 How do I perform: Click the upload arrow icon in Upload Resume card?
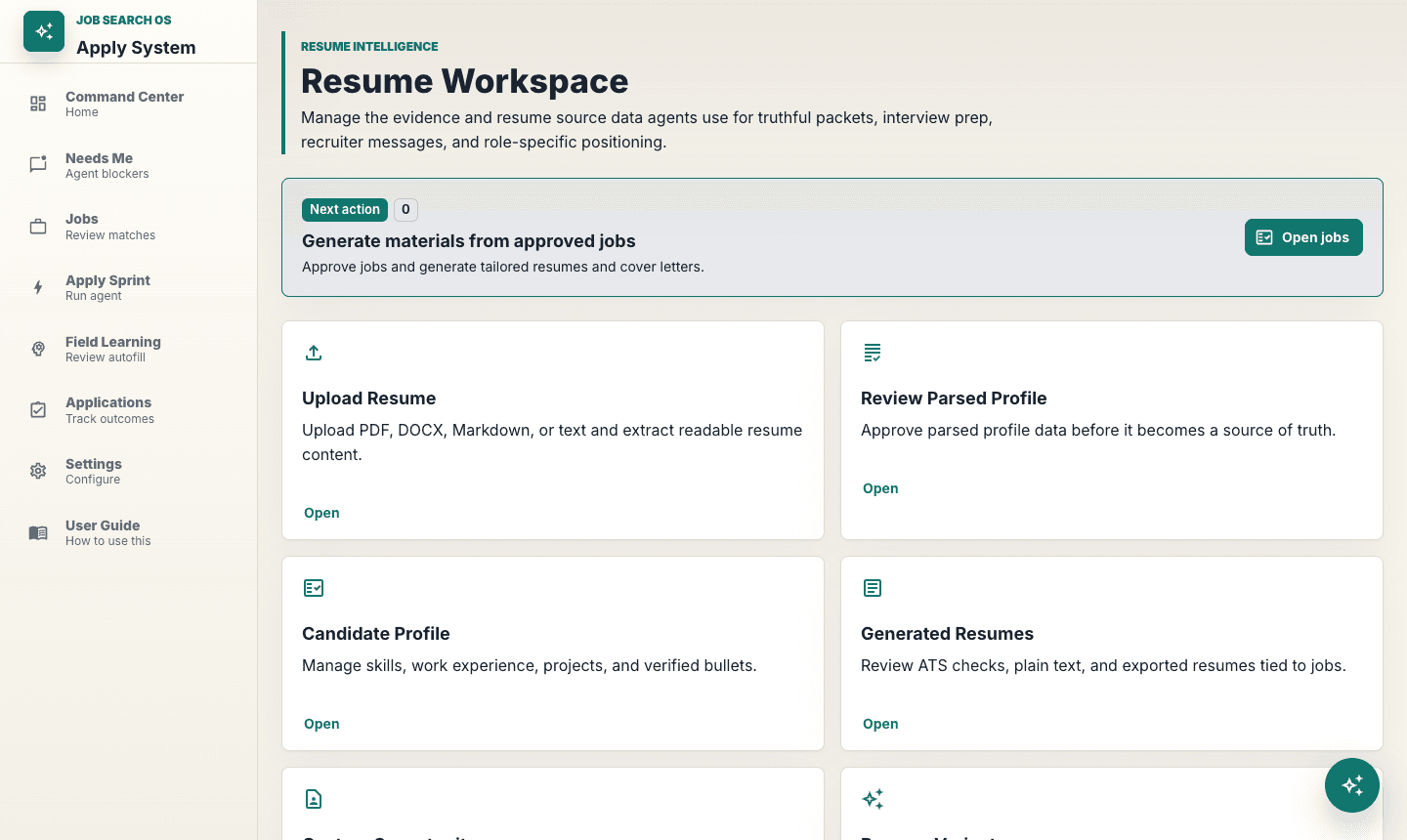(314, 353)
